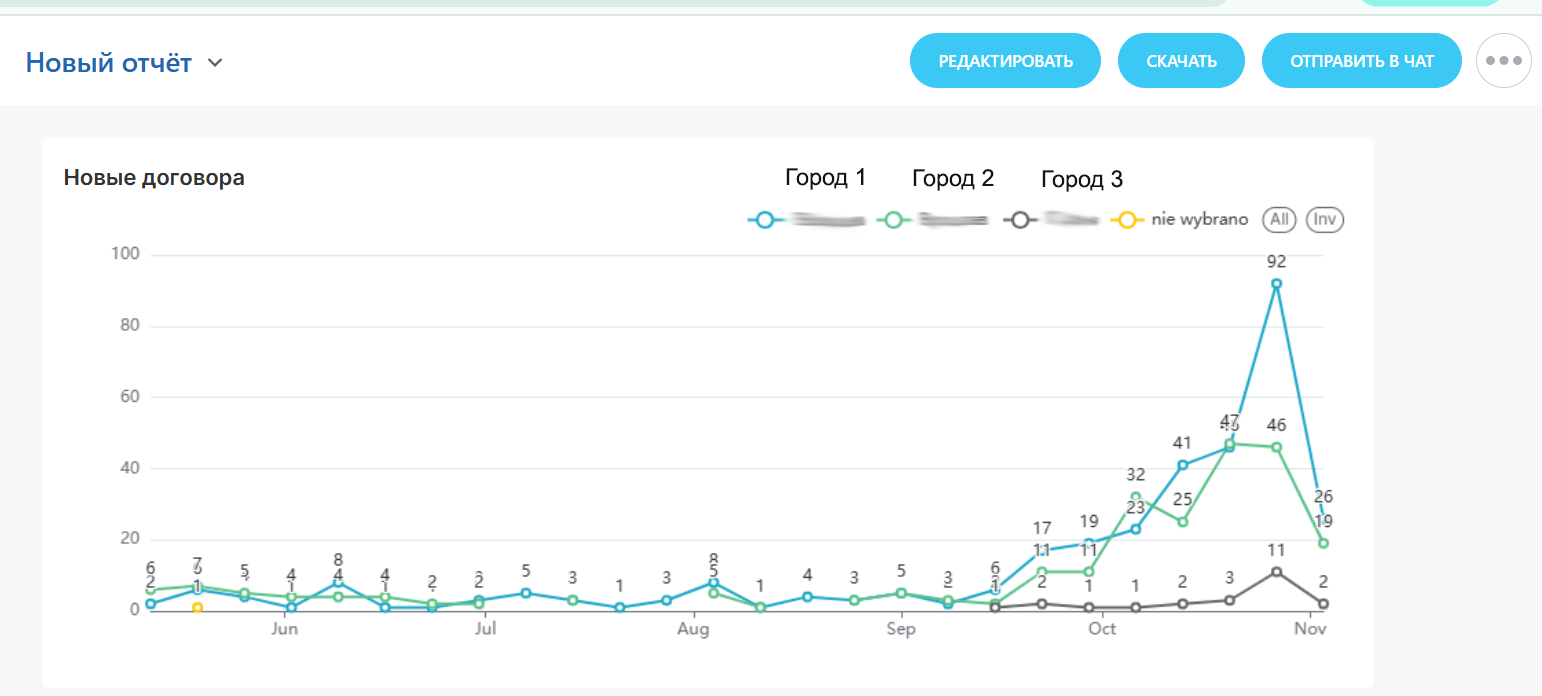Toggle the 'All' legend pill
The height and width of the screenshot is (696, 1542).
click(1278, 219)
